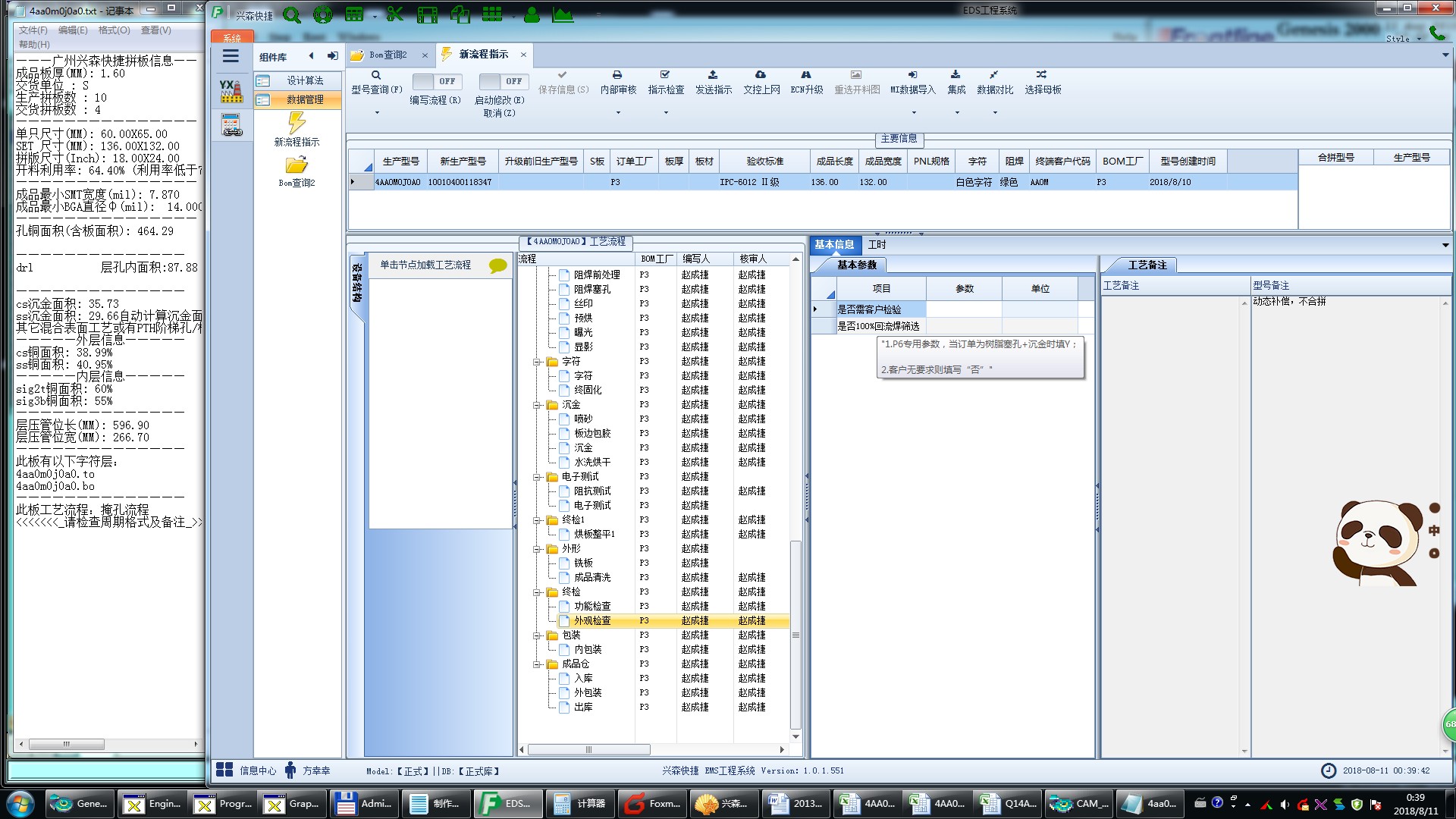This screenshot has width=1456, height=819.
Task: Select 数据管理 in the component library
Action: click(304, 99)
